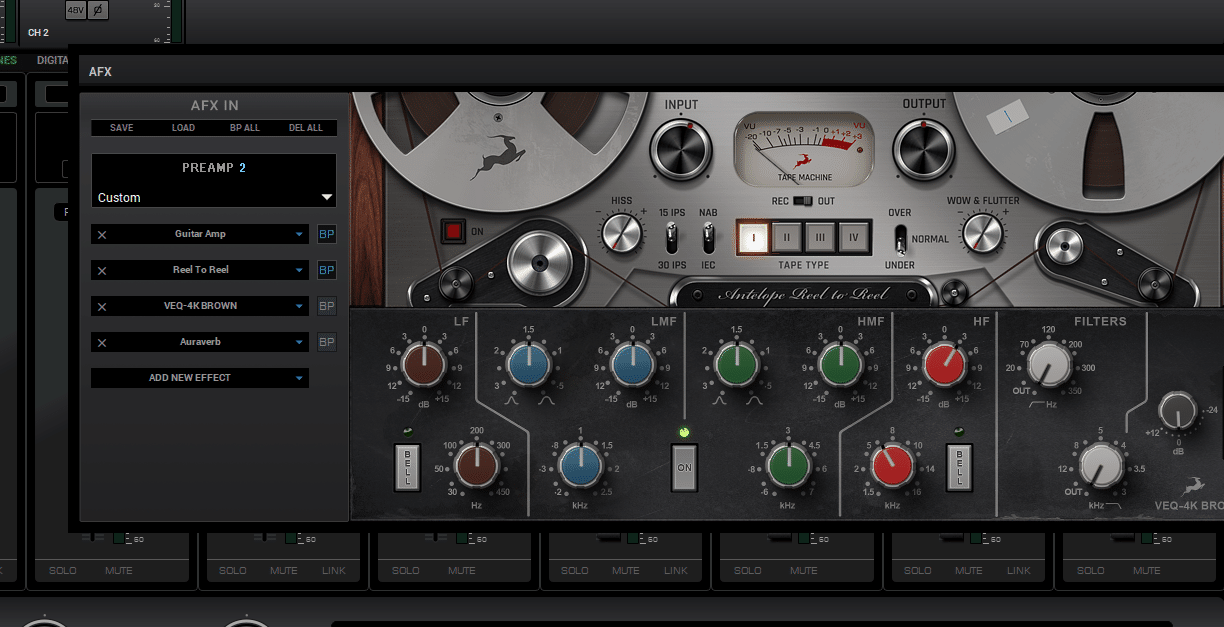1224x627 pixels.
Task: Remove the VEQ-4K BROWN effect with its X
Action: (101, 306)
